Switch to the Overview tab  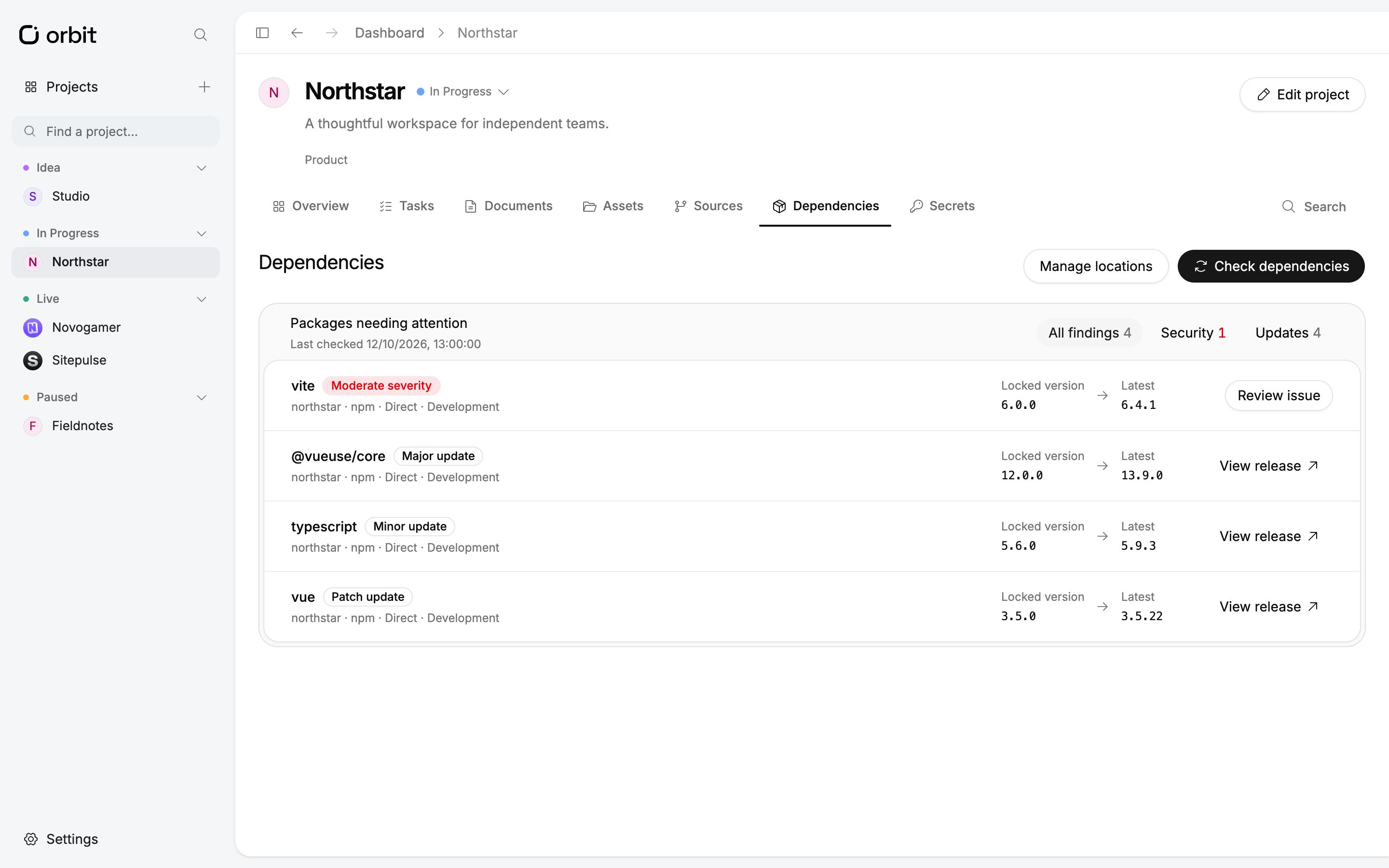pyautogui.click(x=311, y=206)
